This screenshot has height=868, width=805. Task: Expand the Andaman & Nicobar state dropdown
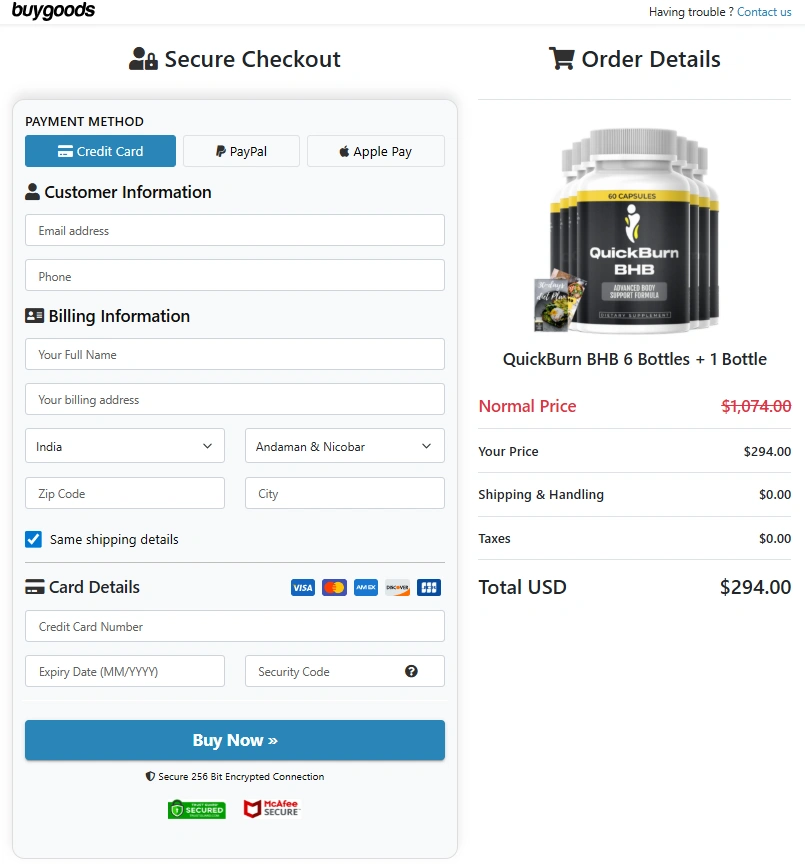[344, 446]
